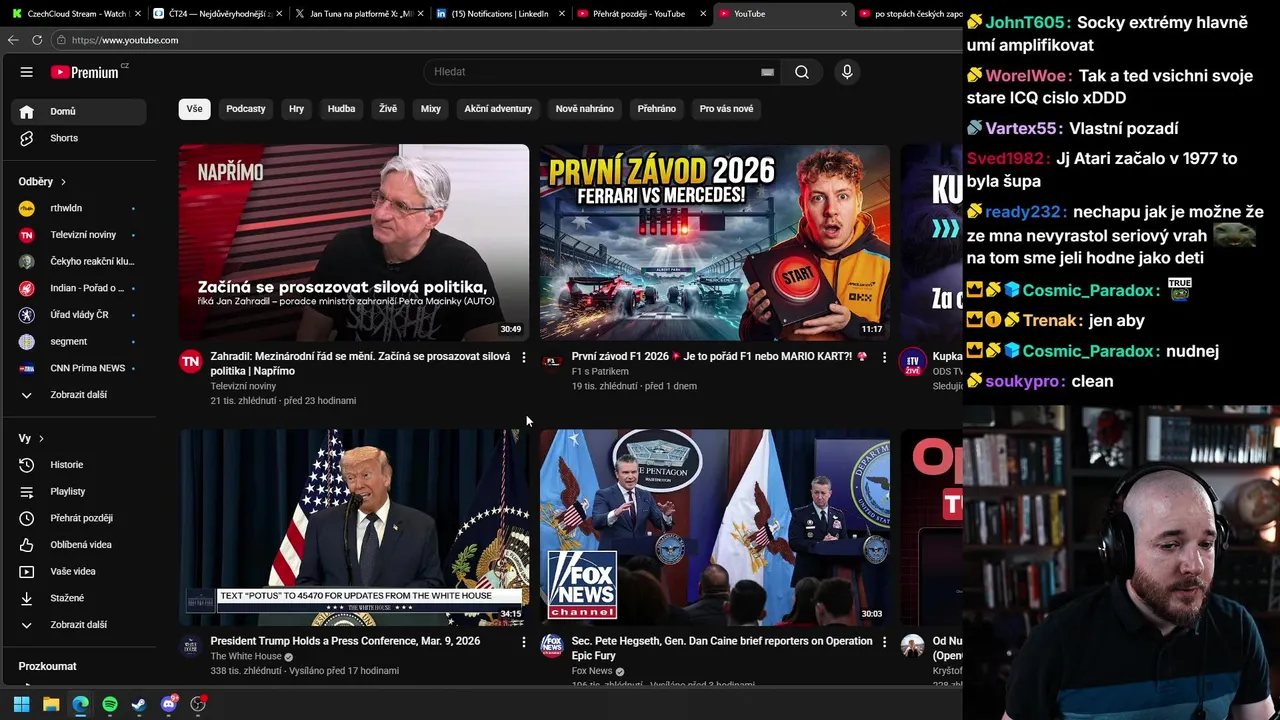Open CNN Prima NEWS subscription
1280x720 pixels.
coord(79,368)
